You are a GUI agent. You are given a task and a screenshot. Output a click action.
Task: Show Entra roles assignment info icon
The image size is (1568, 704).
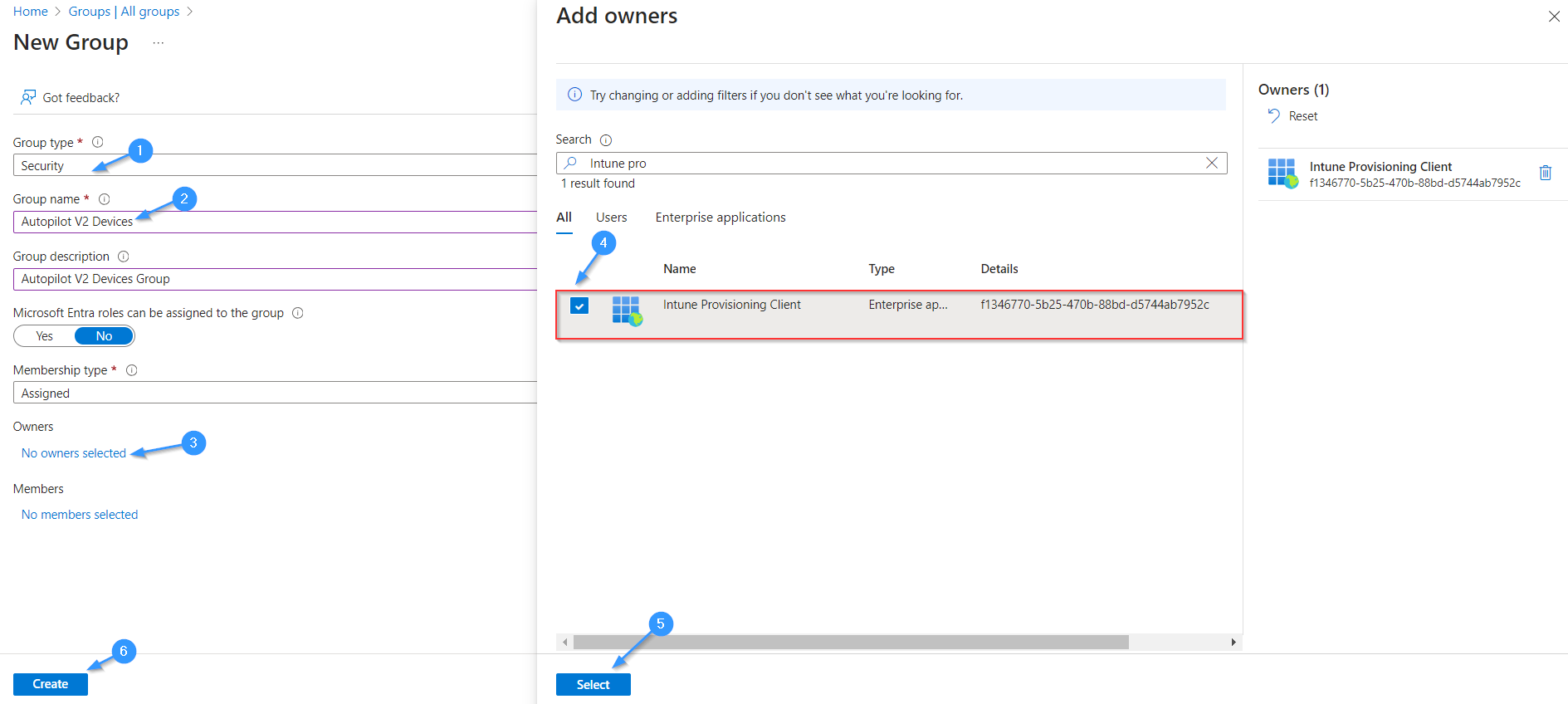point(298,313)
